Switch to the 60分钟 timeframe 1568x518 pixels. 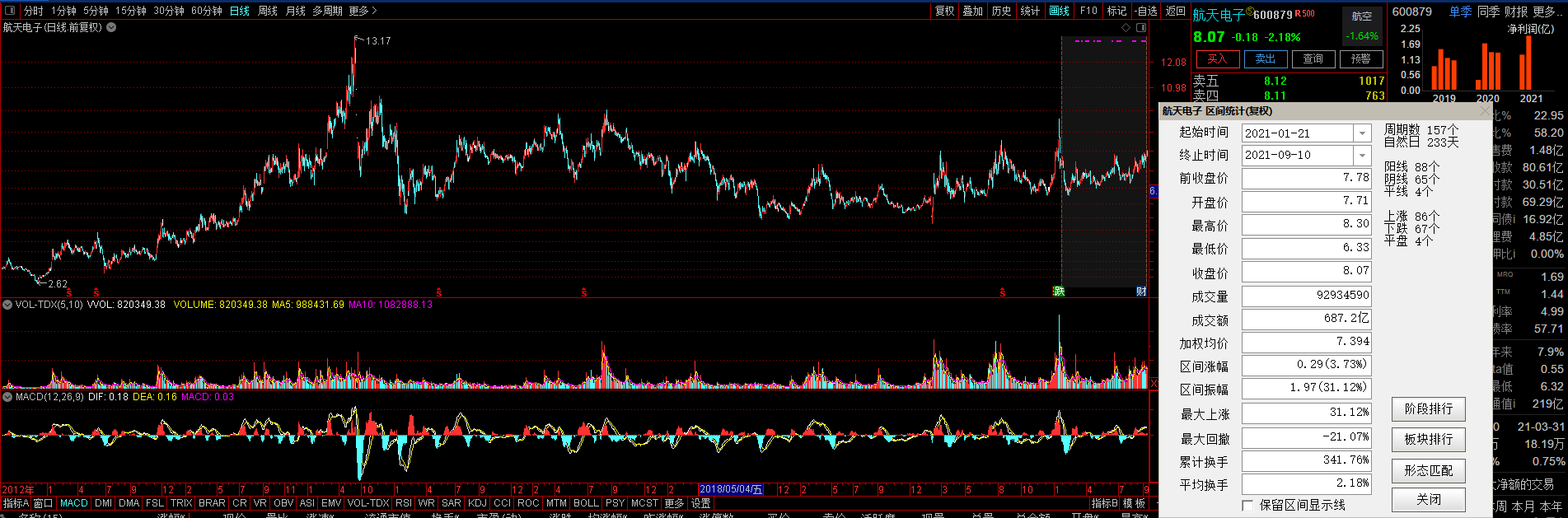pos(207,11)
